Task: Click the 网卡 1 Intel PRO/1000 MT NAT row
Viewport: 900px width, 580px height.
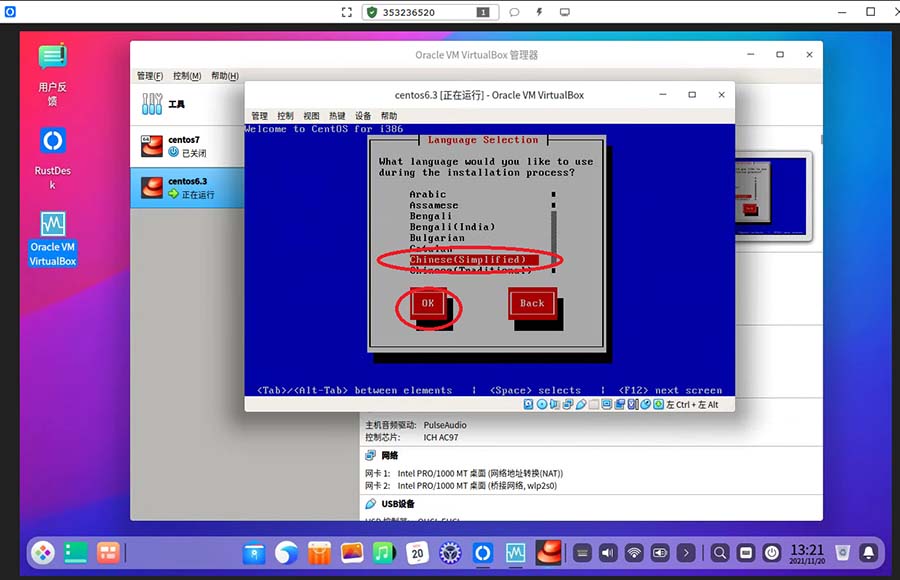Action: (x=464, y=473)
